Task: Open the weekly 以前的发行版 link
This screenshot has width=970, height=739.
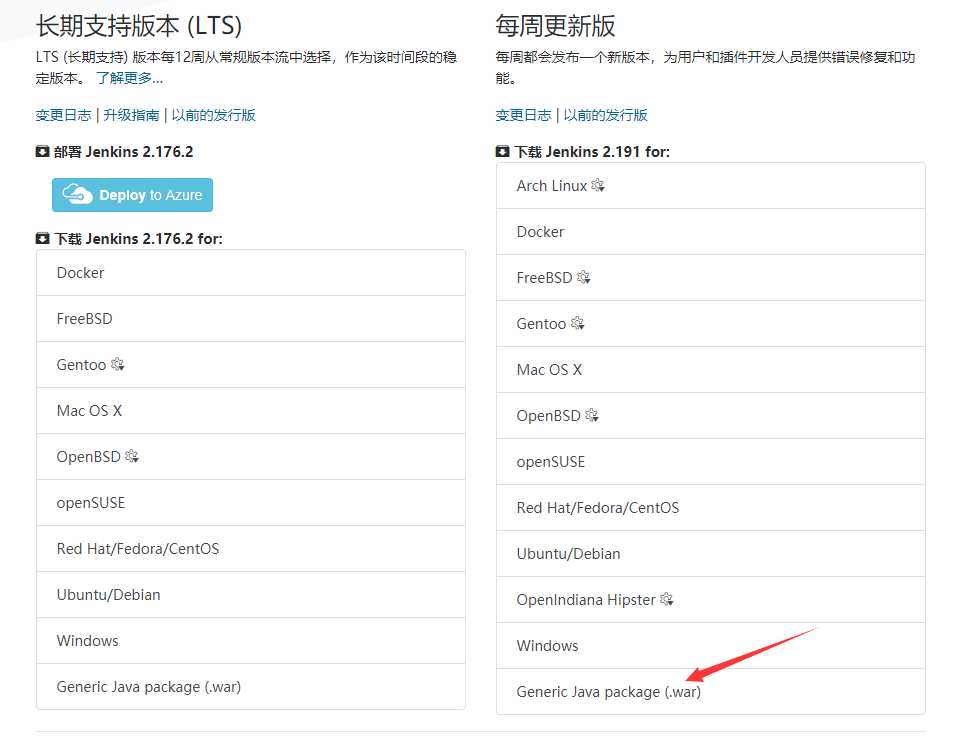Action: click(x=605, y=115)
